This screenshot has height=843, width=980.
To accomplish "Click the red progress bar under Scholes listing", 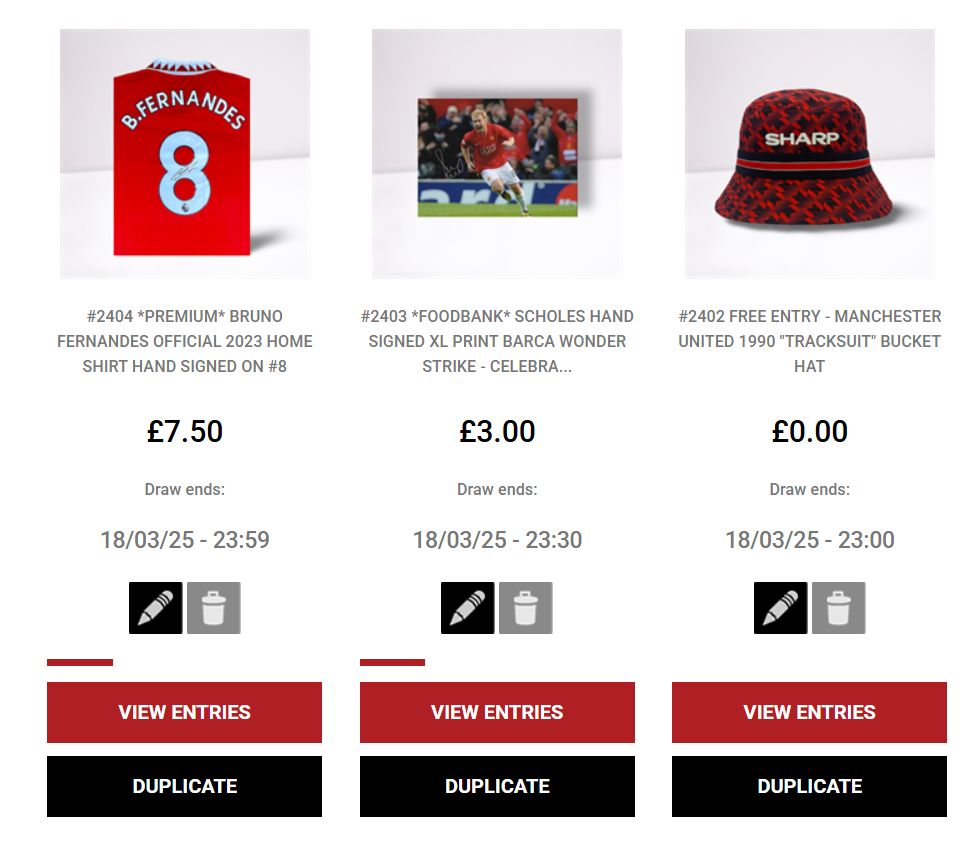I will coord(392,662).
